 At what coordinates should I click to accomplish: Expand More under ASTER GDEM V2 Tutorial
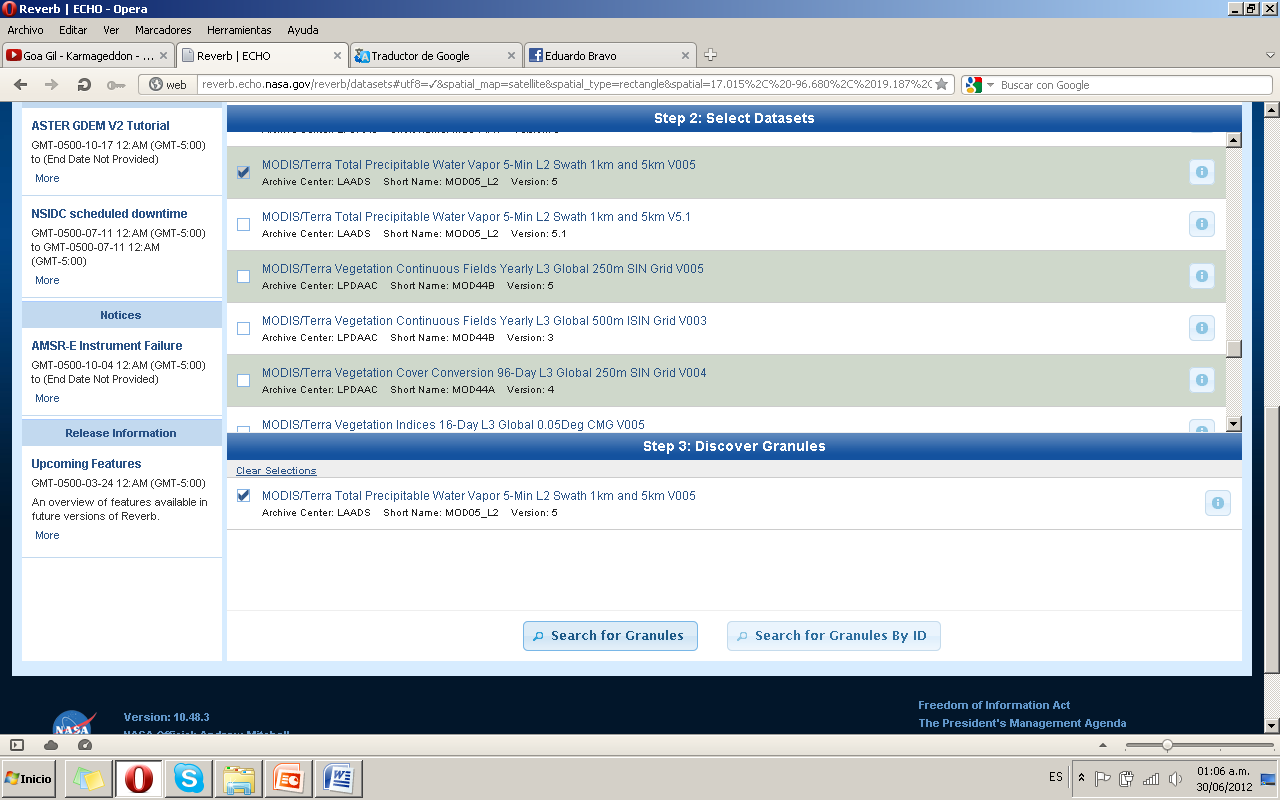pyautogui.click(x=47, y=178)
